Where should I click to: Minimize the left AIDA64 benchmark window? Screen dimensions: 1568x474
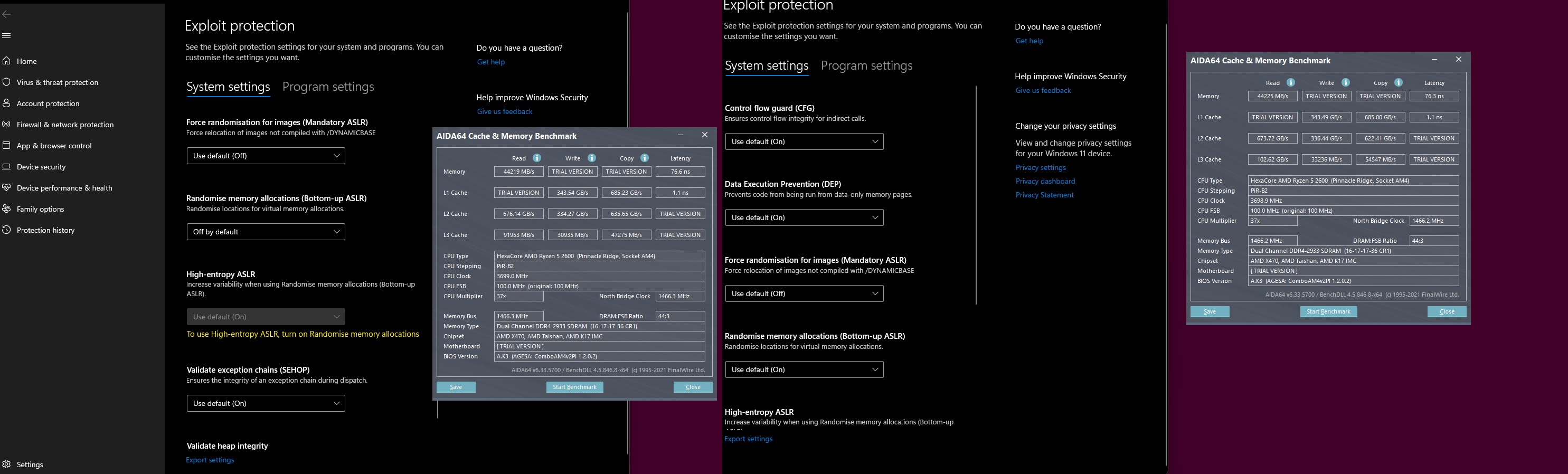pos(681,135)
